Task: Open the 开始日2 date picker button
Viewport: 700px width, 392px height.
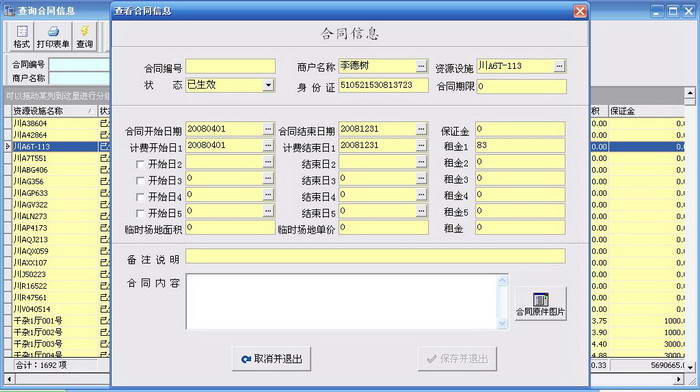Action: tap(268, 162)
